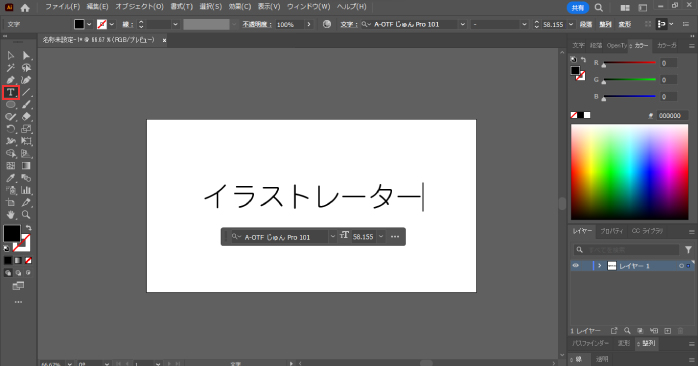Image resolution: width=698 pixels, height=366 pixels.
Task: Click 変形 link in control bar
Action: point(625,24)
